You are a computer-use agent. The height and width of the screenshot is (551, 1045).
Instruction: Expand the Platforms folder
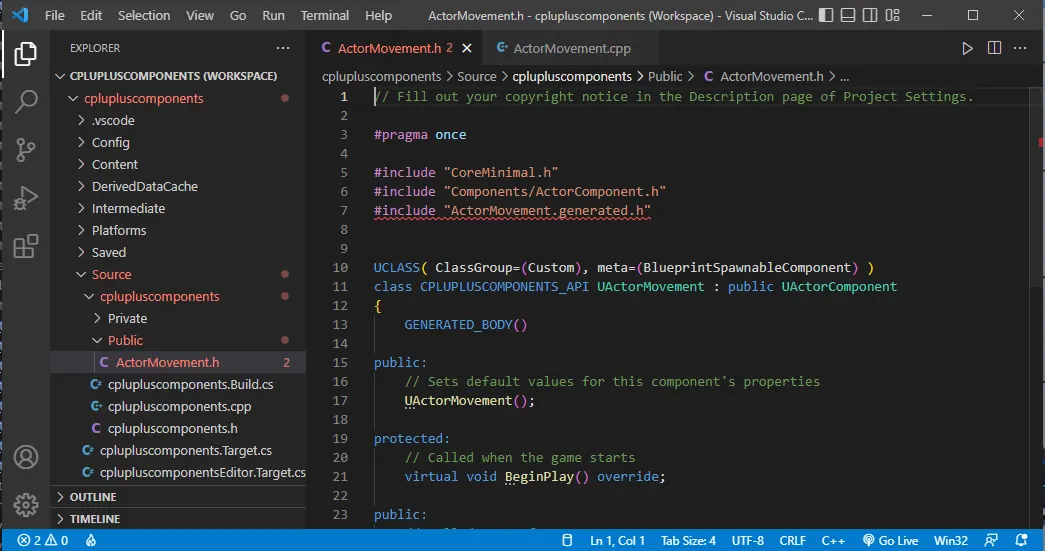[179, 230]
